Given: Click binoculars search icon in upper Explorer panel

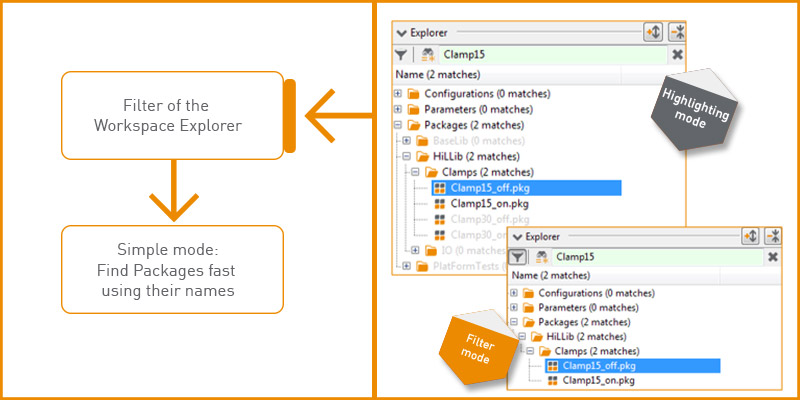Looking at the screenshot, I should pos(428,56).
